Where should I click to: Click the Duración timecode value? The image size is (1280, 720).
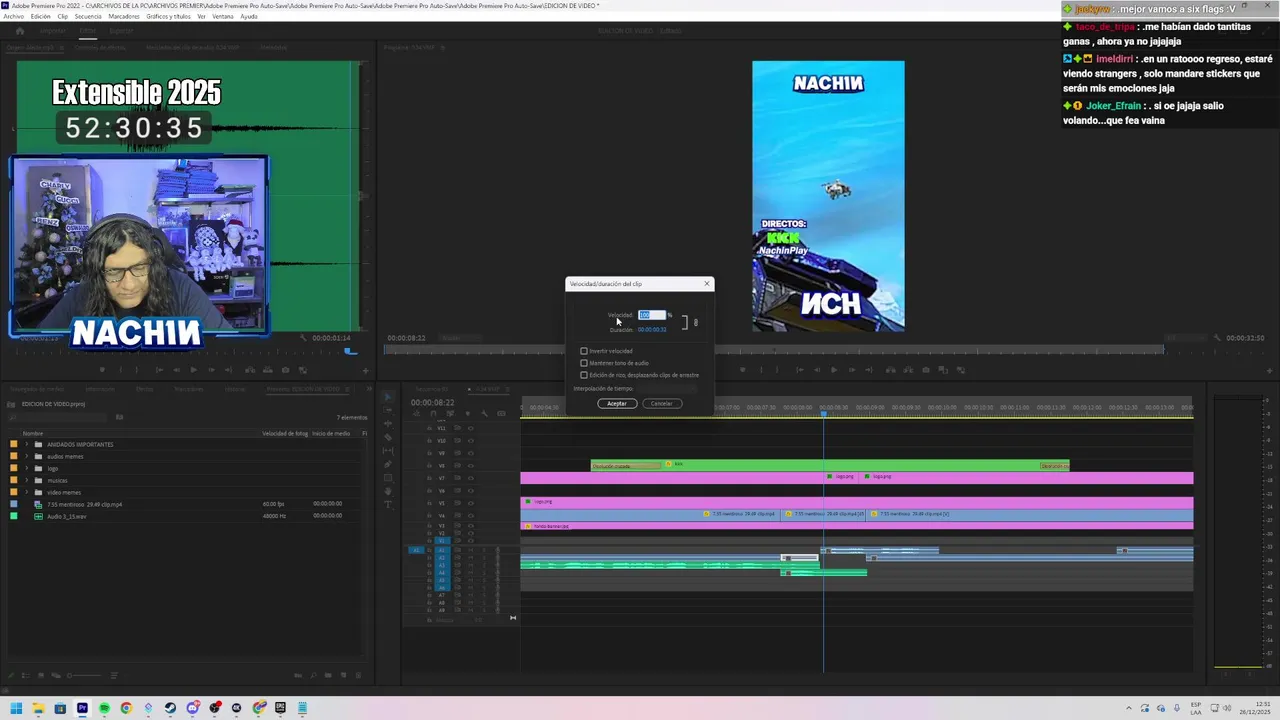[x=652, y=330]
